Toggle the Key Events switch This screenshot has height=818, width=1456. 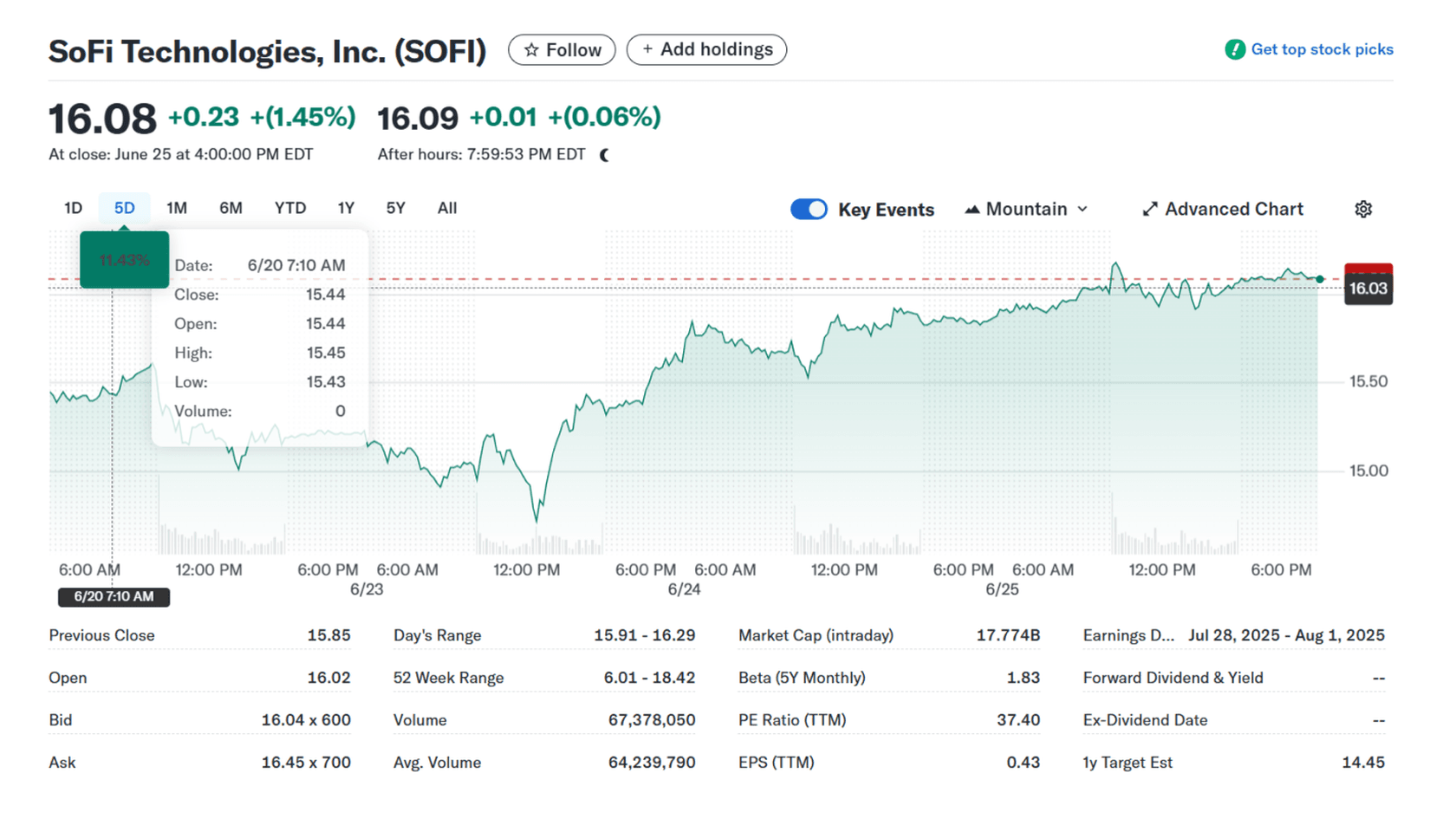(809, 209)
